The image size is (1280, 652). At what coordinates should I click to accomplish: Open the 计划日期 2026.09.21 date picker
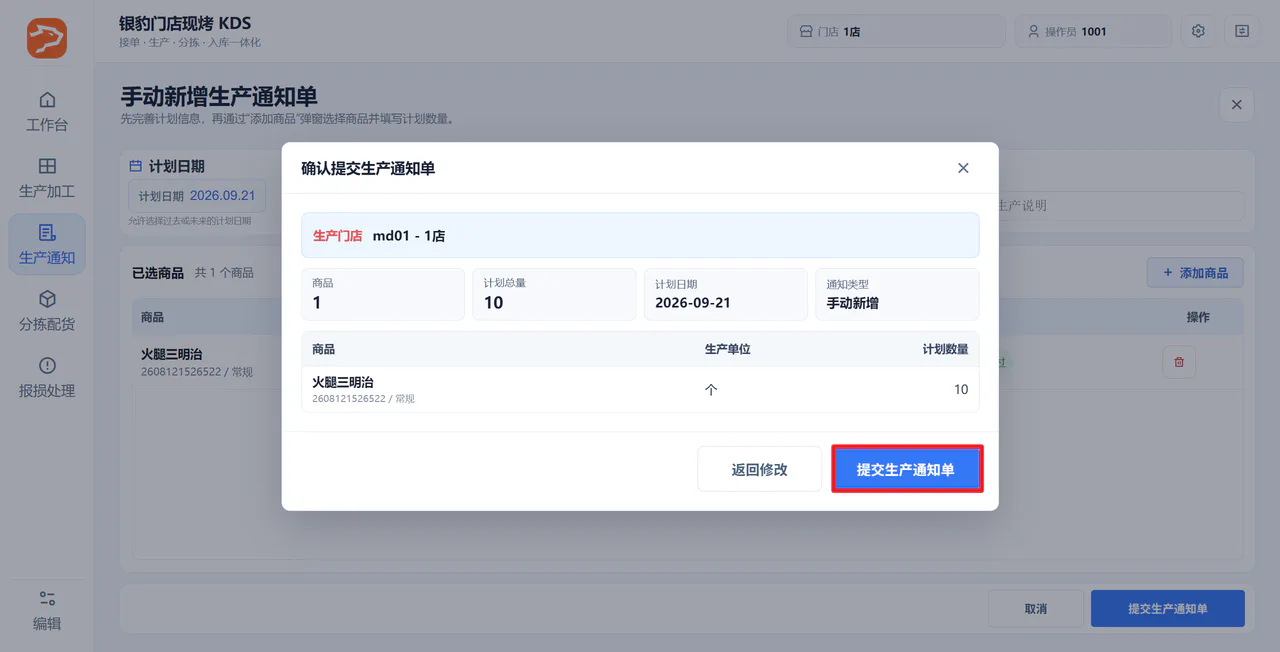(197, 196)
